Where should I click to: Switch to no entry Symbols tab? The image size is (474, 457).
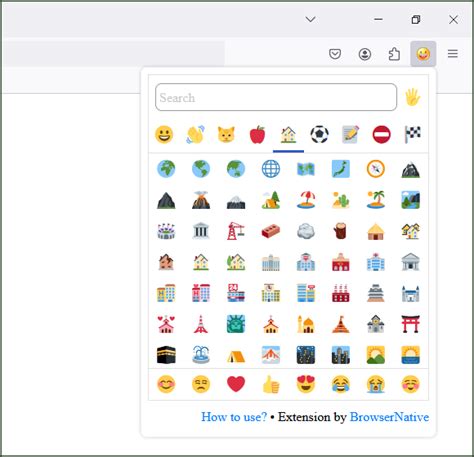(381, 135)
